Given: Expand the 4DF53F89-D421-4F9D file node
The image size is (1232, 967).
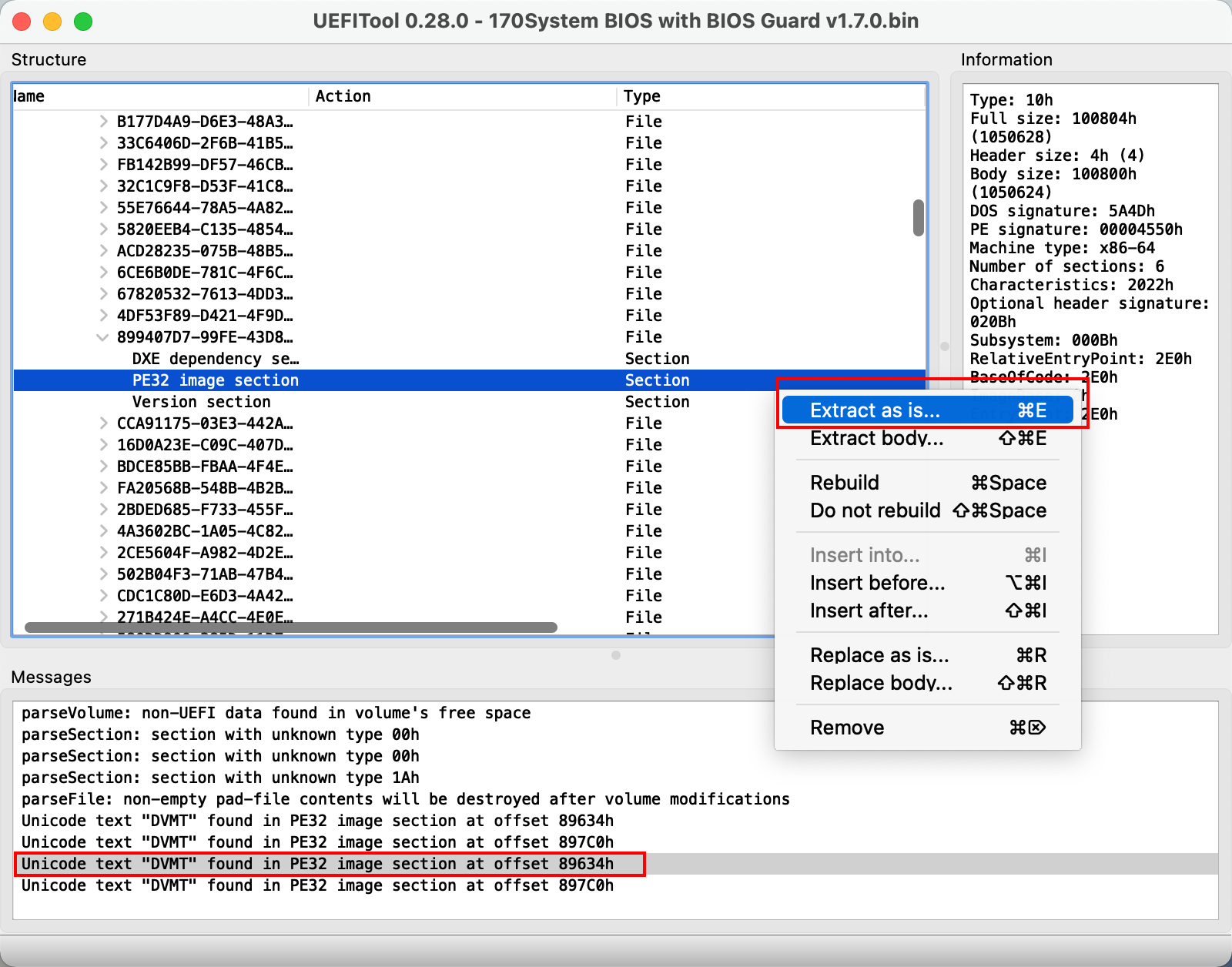Looking at the screenshot, I should coord(103,316).
